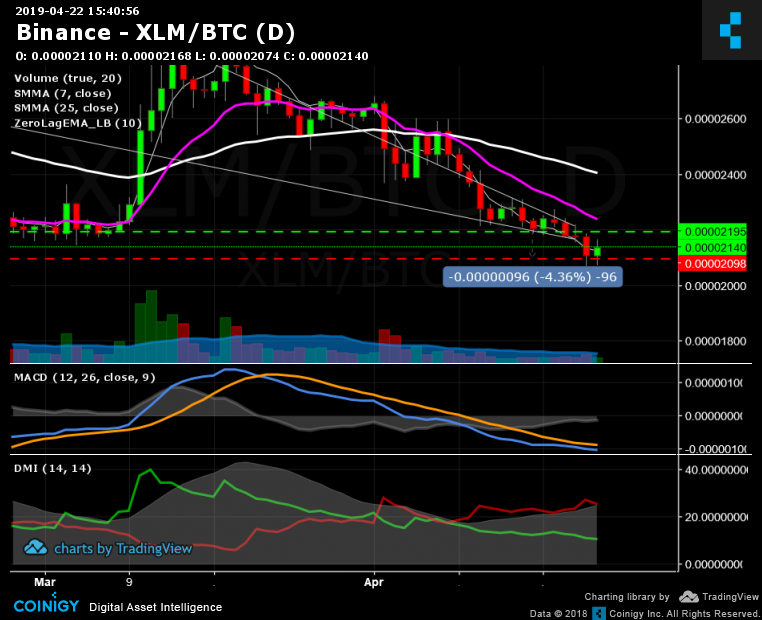Click the timestamp 2019-04-22 15:40:56

pos(77,11)
